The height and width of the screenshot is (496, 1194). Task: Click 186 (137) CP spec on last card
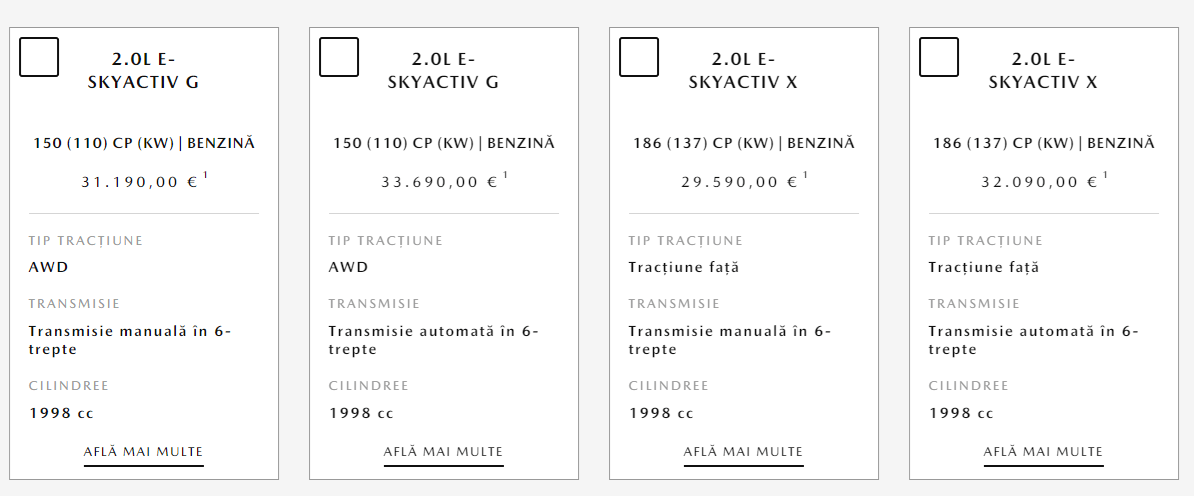coord(1044,143)
